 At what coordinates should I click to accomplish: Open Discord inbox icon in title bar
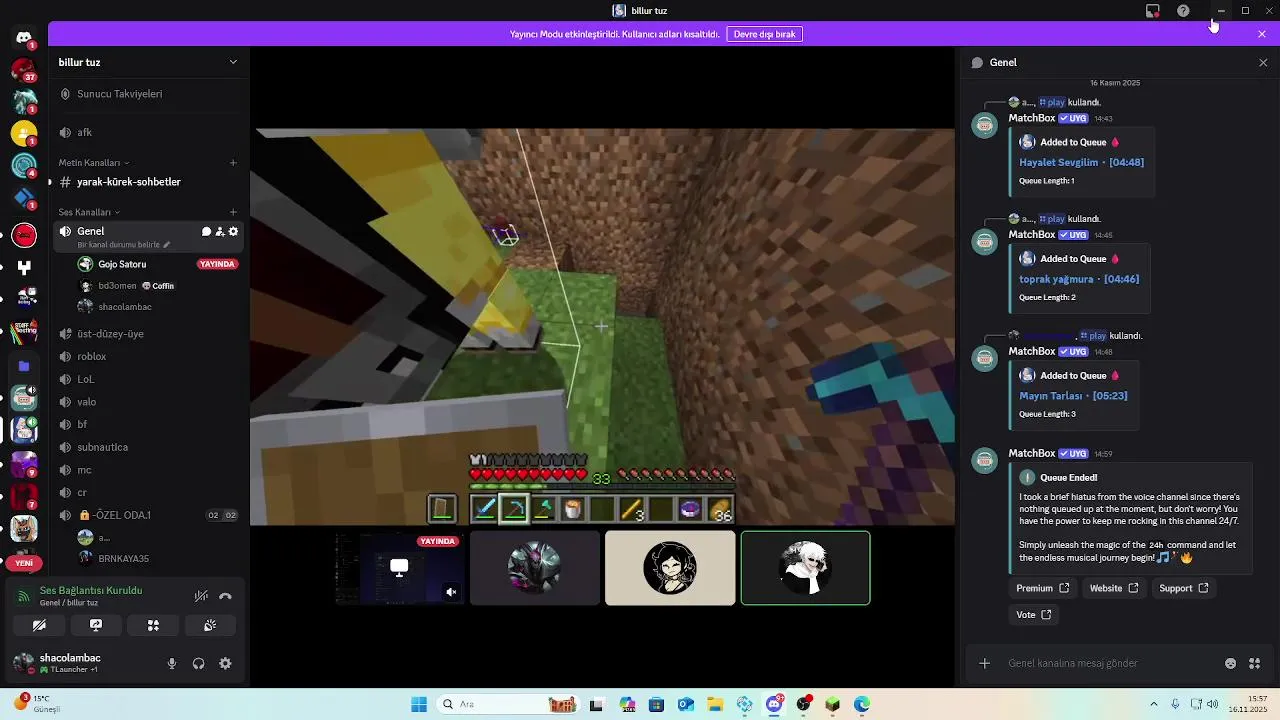point(1153,10)
